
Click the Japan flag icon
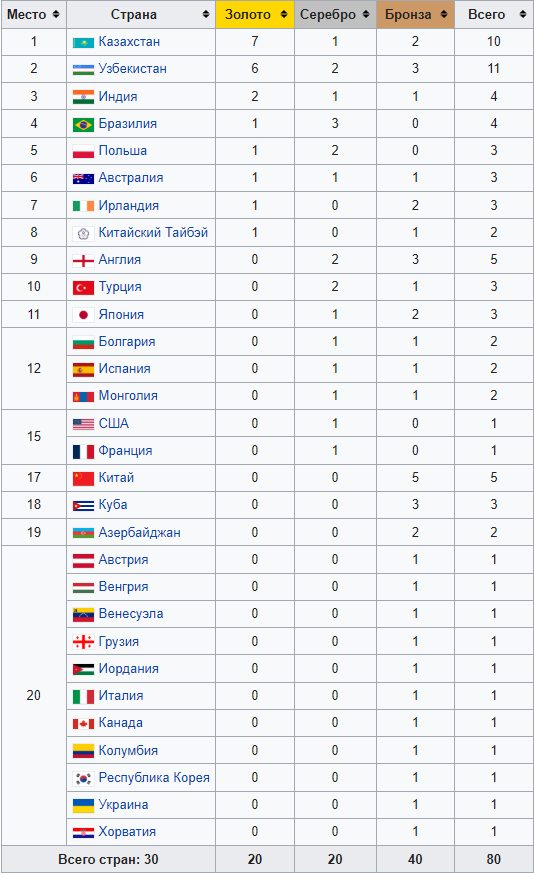[83, 315]
